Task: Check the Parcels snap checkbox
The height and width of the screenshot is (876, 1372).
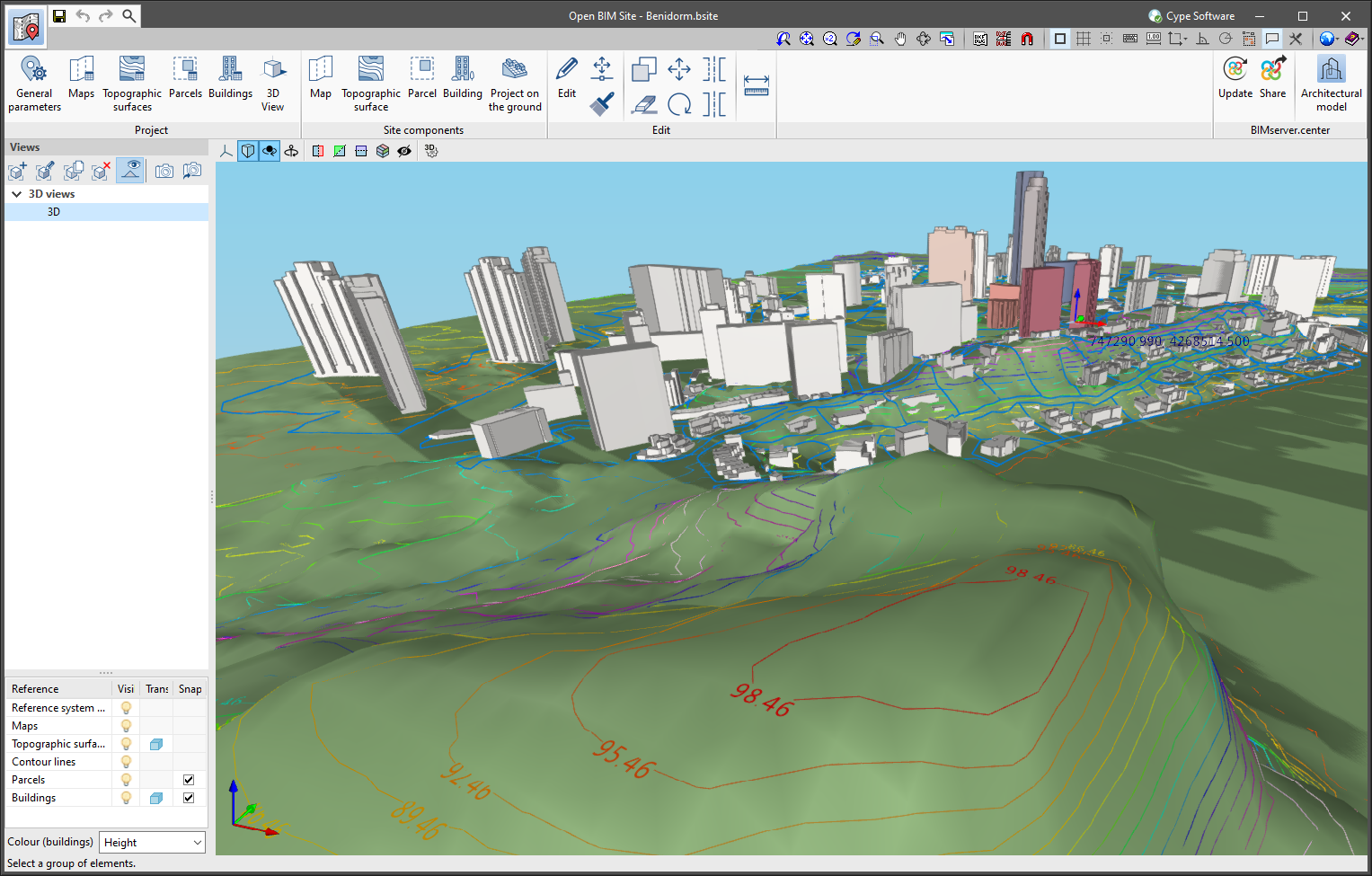Action: tap(188, 779)
